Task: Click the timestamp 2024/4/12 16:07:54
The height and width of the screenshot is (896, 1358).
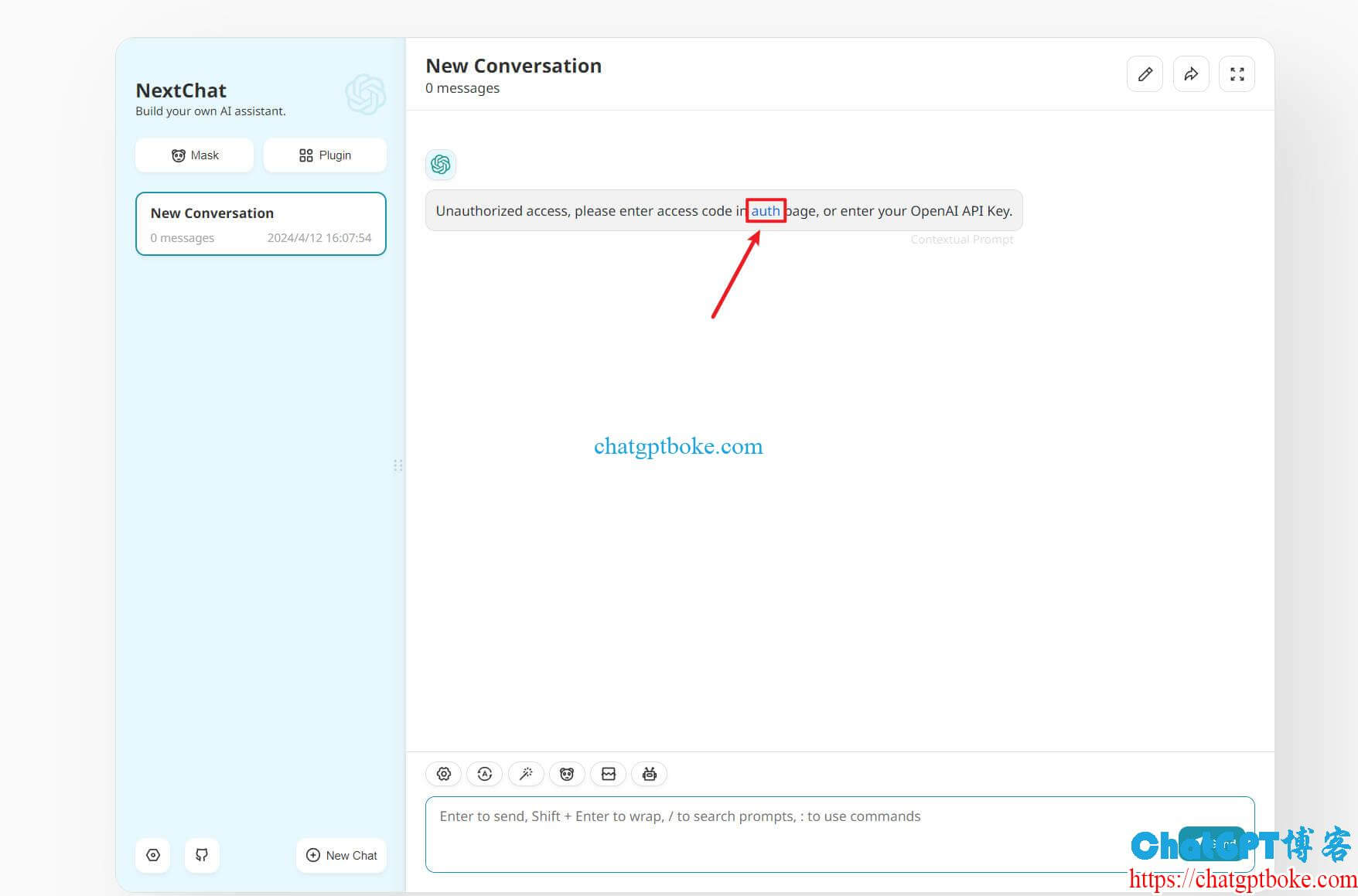Action: pyautogui.click(x=319, y=238)
